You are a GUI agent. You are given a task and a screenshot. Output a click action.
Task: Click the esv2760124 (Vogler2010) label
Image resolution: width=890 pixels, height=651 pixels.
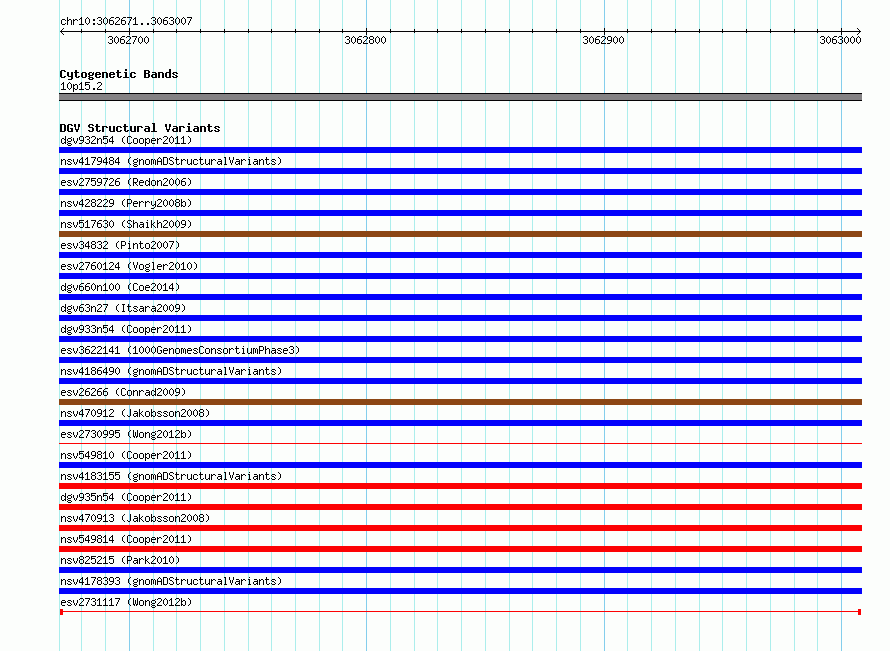[x=129, y=266]
